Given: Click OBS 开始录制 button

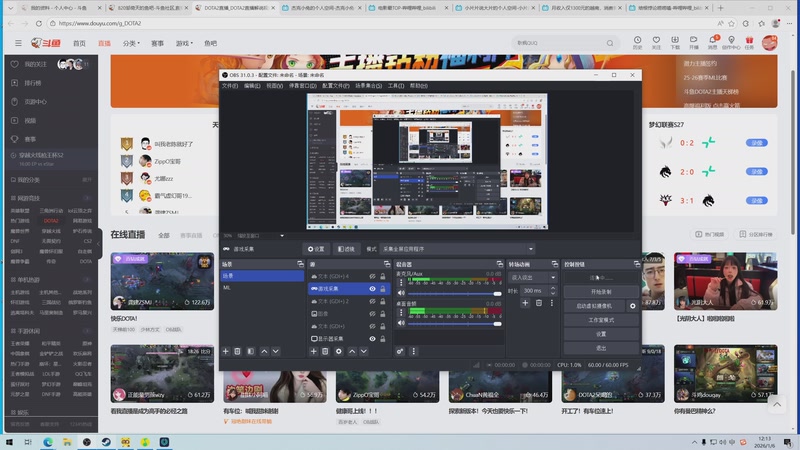Looking at the screenshot, I should click(x=601, y=292).
